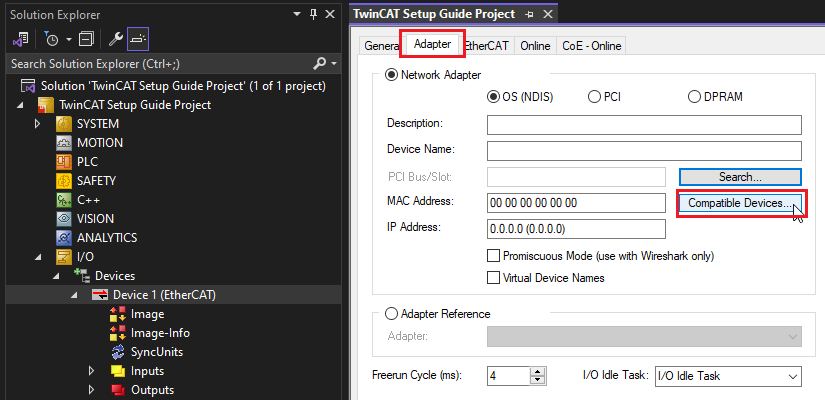Viewport: 825px width, 400px height.
Task: Click the solution file icon
Action: pyautogui.click(x=28, y=86)
